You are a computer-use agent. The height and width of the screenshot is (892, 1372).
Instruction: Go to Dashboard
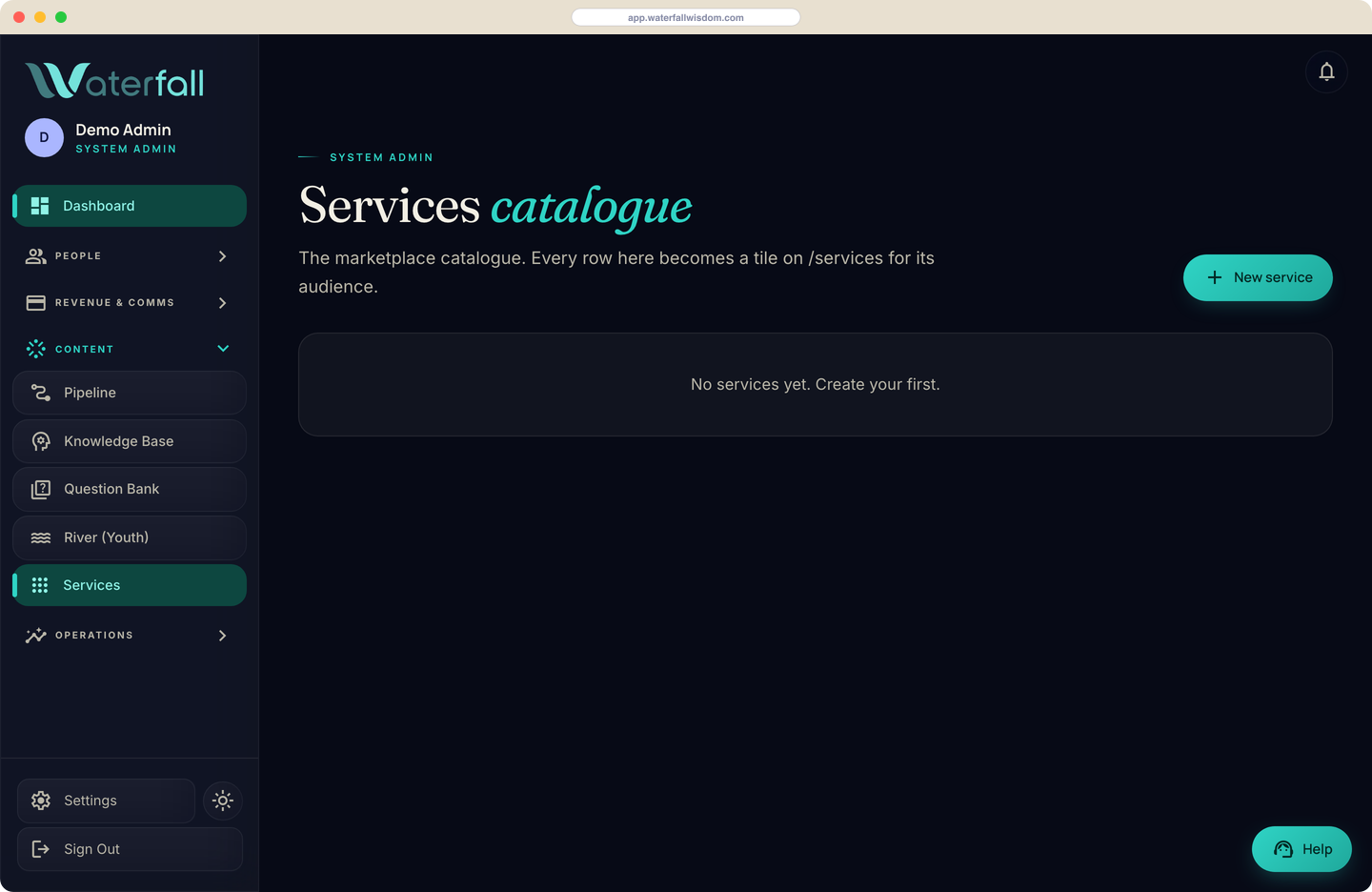[130, 206]
